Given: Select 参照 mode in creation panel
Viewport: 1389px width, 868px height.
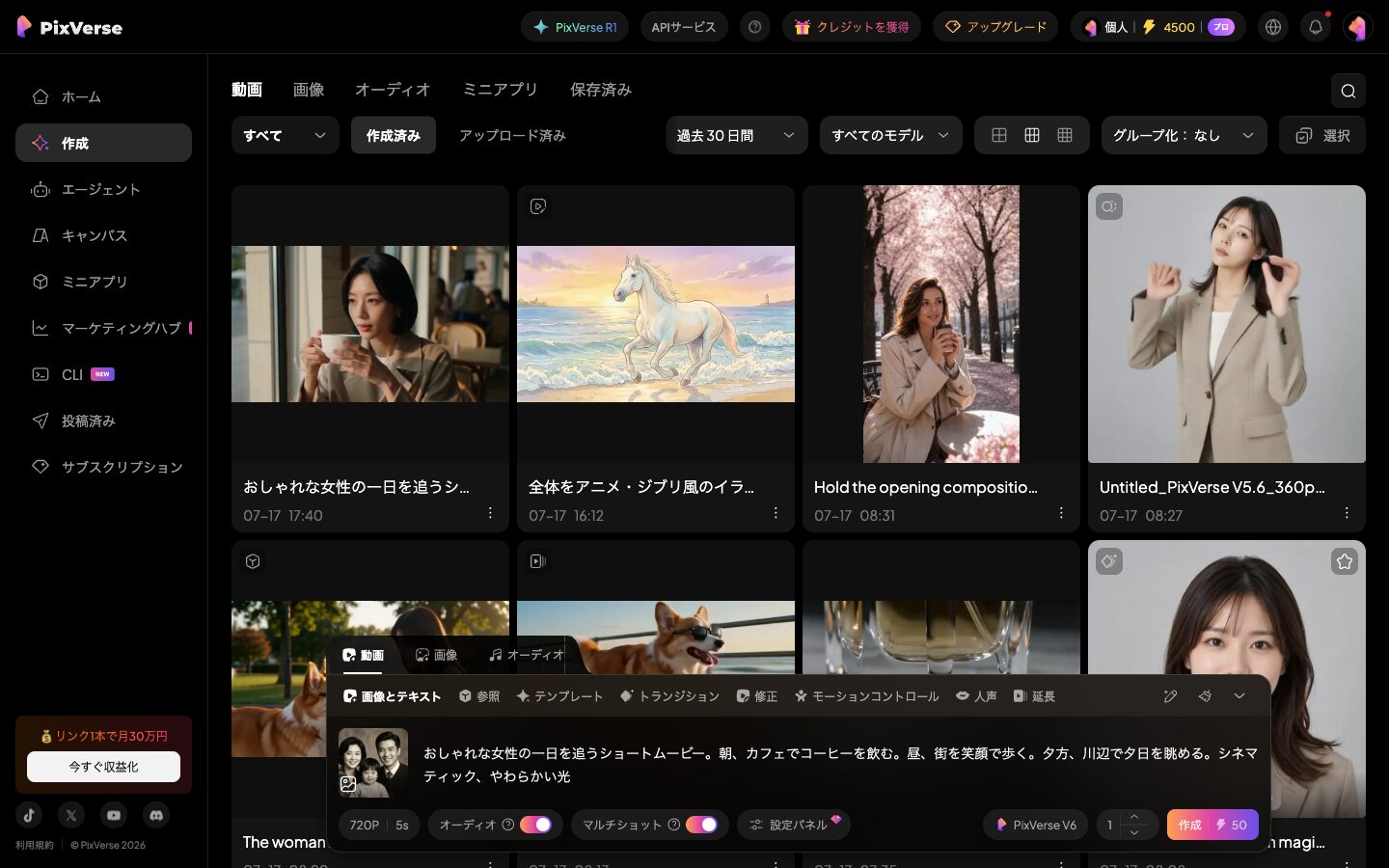Looking at the screenshot, I should pos(479,695).
